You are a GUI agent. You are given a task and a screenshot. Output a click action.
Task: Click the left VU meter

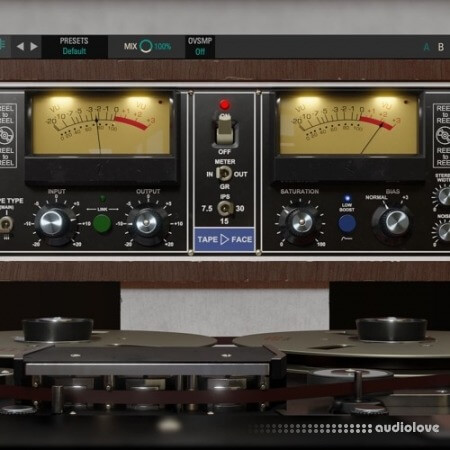coord(101,124)
